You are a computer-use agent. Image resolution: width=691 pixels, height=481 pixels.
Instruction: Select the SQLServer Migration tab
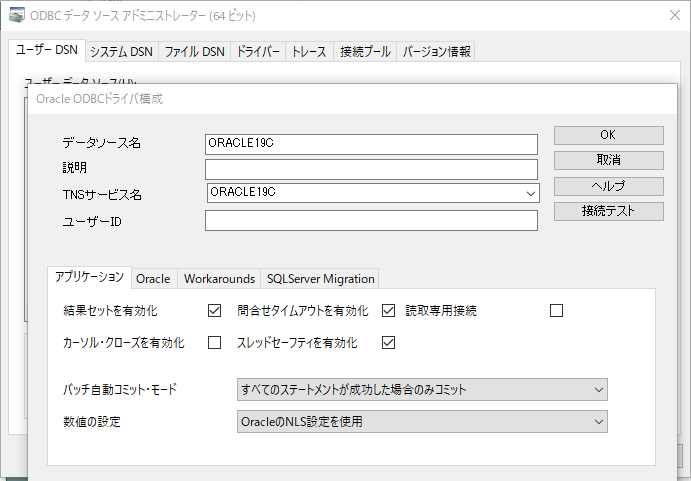pyautogui.click(x=320, y=279)
